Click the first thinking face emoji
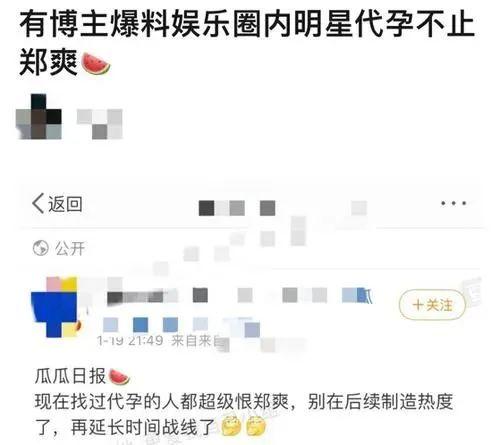Screen dimensions: 500x445 [231, 426]
